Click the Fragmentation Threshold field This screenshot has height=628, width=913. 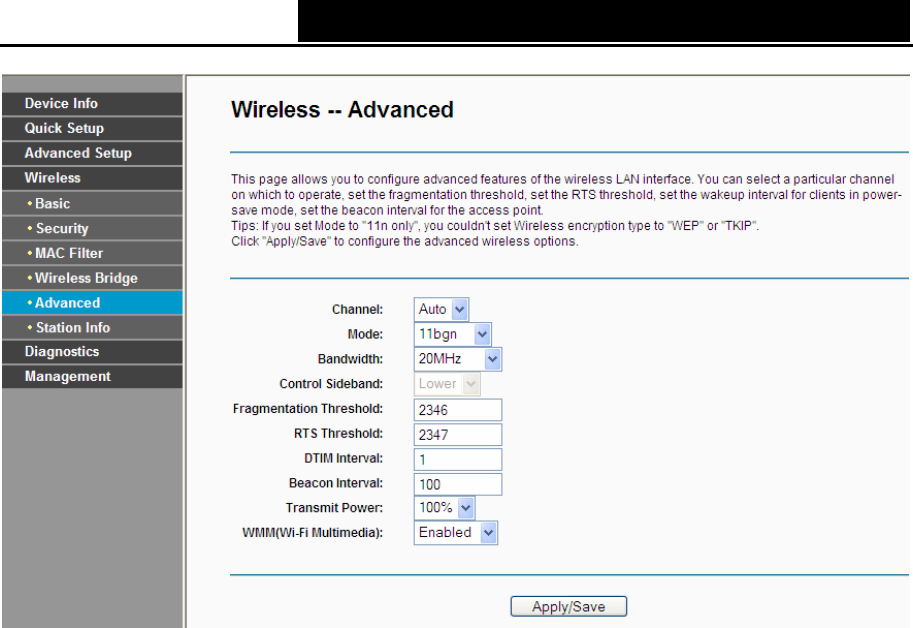[x=458, y=410]
